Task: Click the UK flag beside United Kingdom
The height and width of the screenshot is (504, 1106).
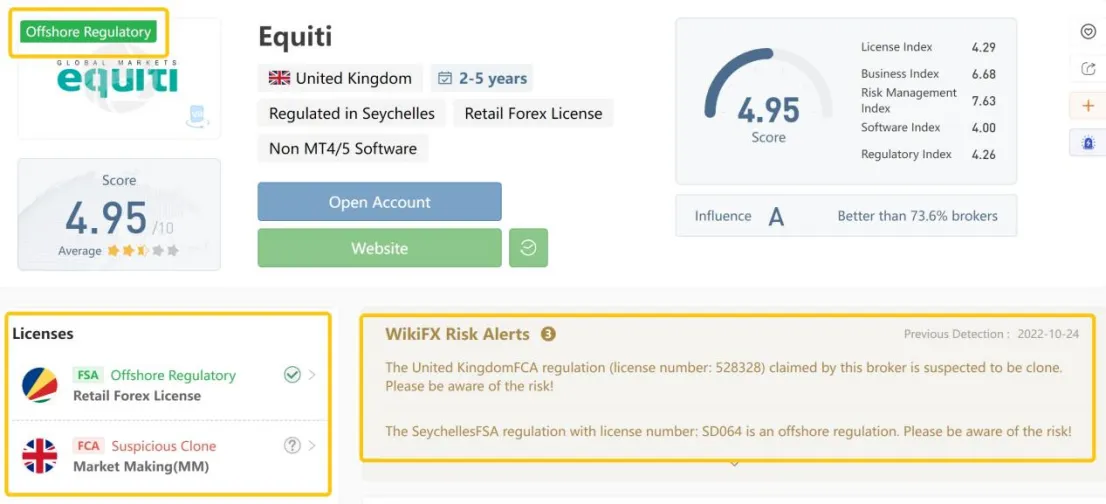Action: tap(279, 78)
